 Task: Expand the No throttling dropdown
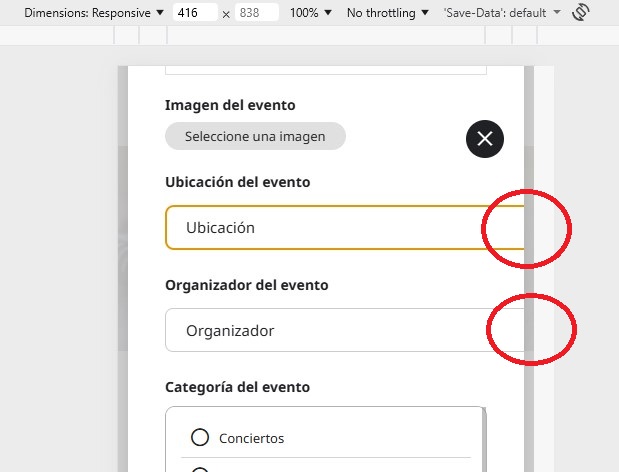click(388, 13)
